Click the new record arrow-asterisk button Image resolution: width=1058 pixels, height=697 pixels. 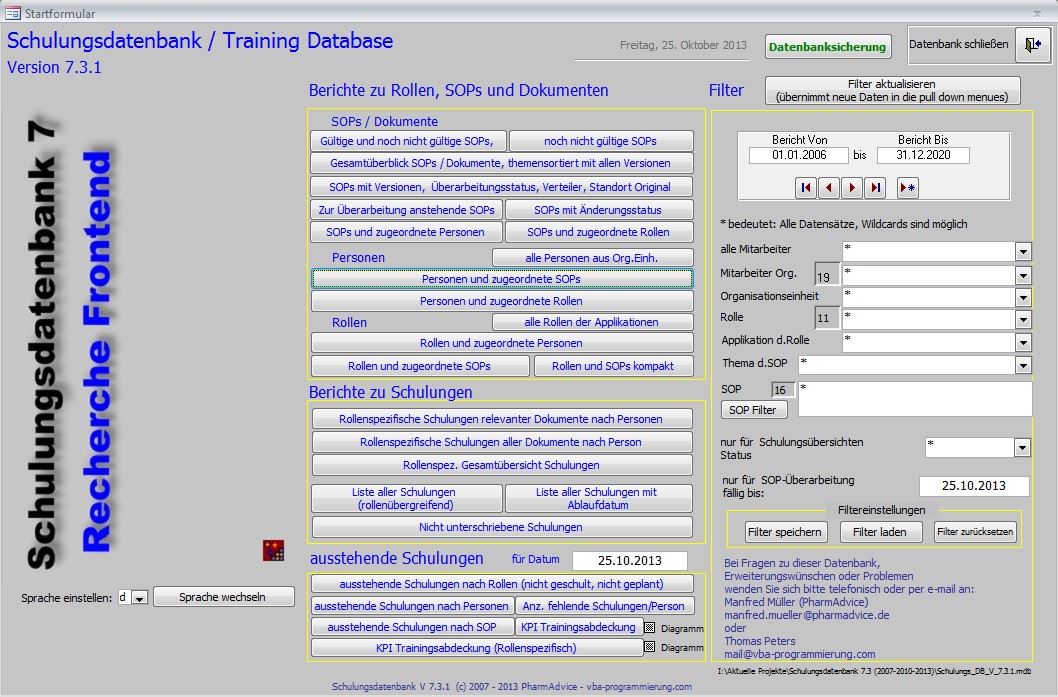(x=906, y=187)
